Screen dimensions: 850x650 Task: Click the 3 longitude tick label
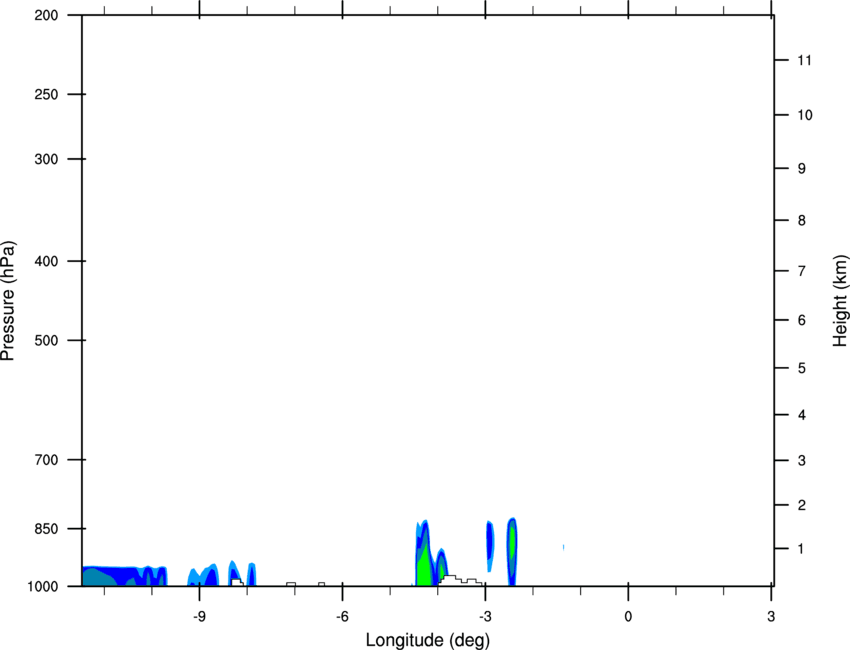click(771, 617)
